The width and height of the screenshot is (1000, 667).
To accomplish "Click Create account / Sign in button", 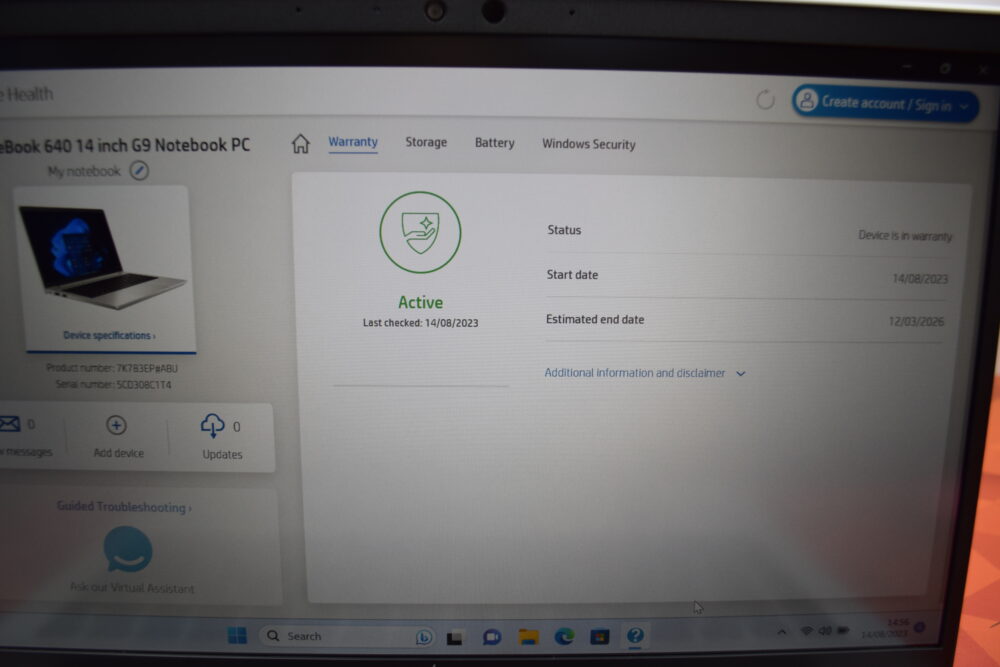I will coord(885,103).
